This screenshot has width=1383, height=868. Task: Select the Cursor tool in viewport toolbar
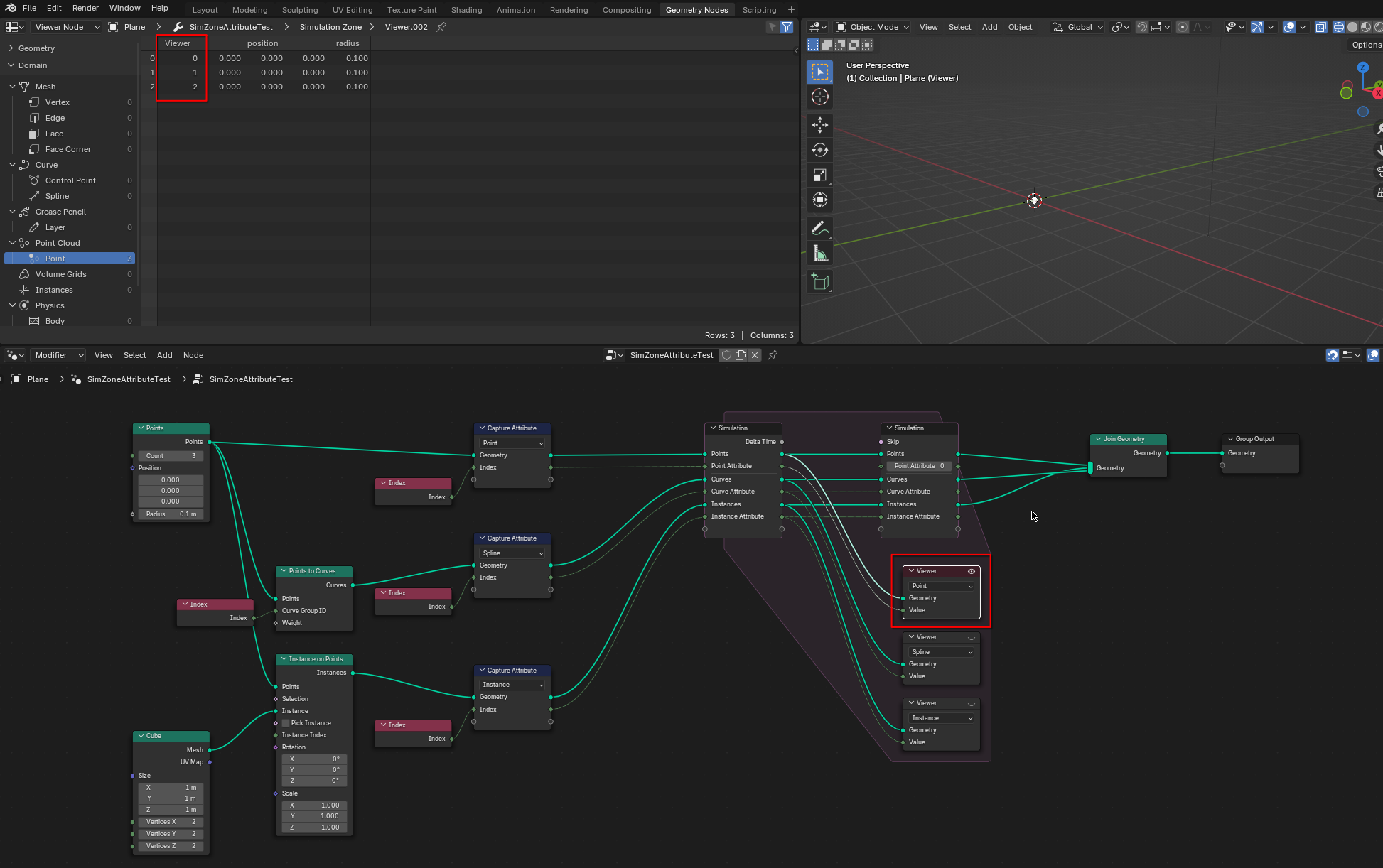coord(819,97)
